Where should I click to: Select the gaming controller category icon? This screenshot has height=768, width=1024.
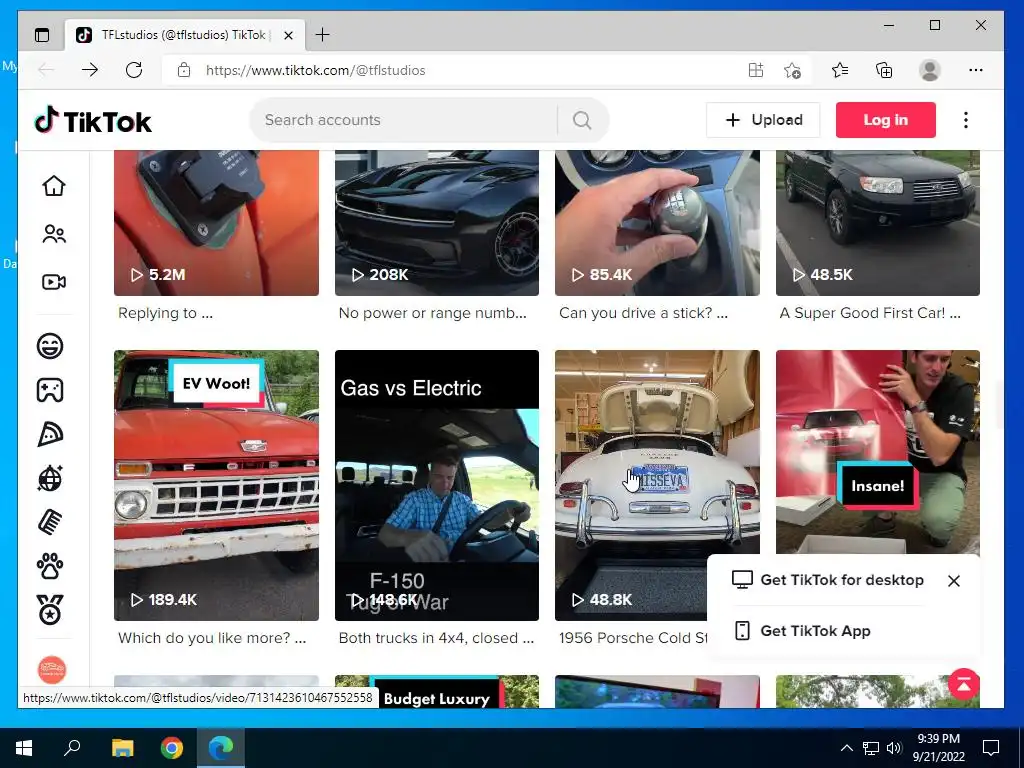click(x=50, y=390)
